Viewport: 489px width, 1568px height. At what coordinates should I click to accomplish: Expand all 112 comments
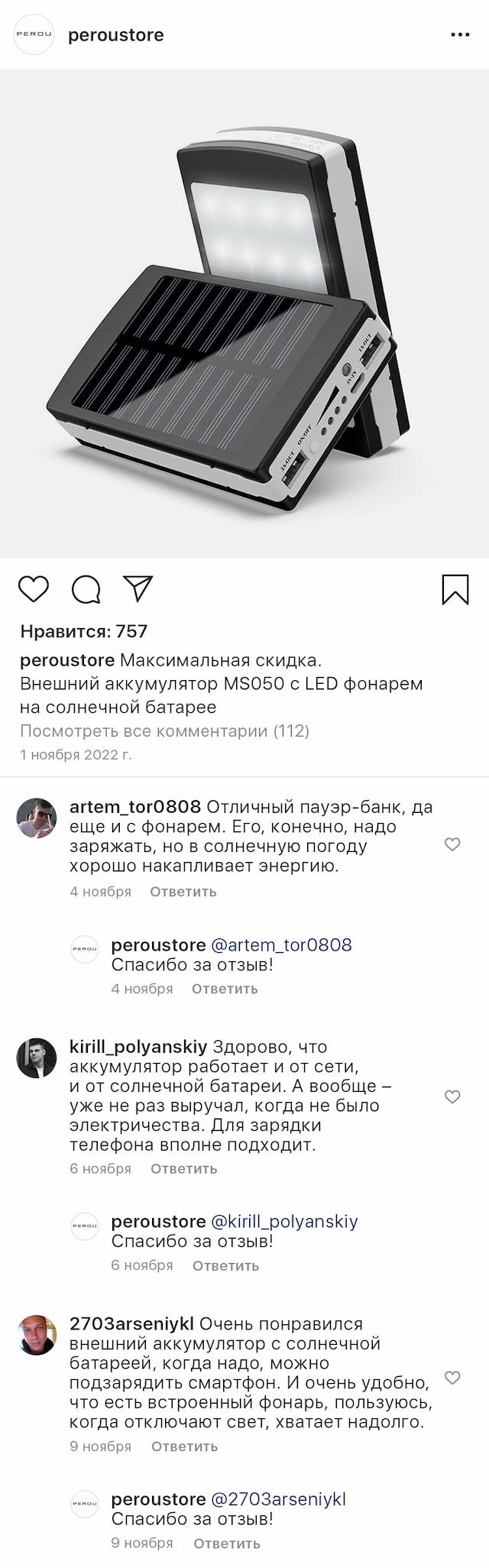click(164, 731)
